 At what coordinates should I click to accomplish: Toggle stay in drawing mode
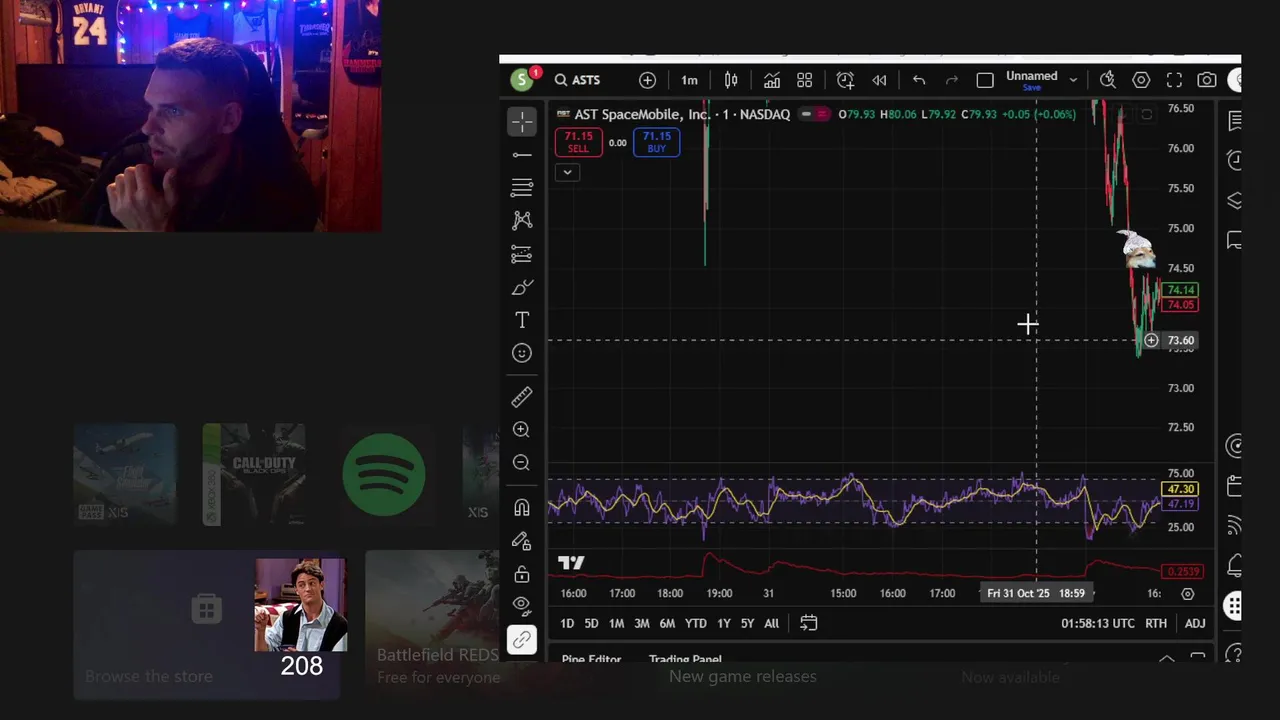pos(522,541)
